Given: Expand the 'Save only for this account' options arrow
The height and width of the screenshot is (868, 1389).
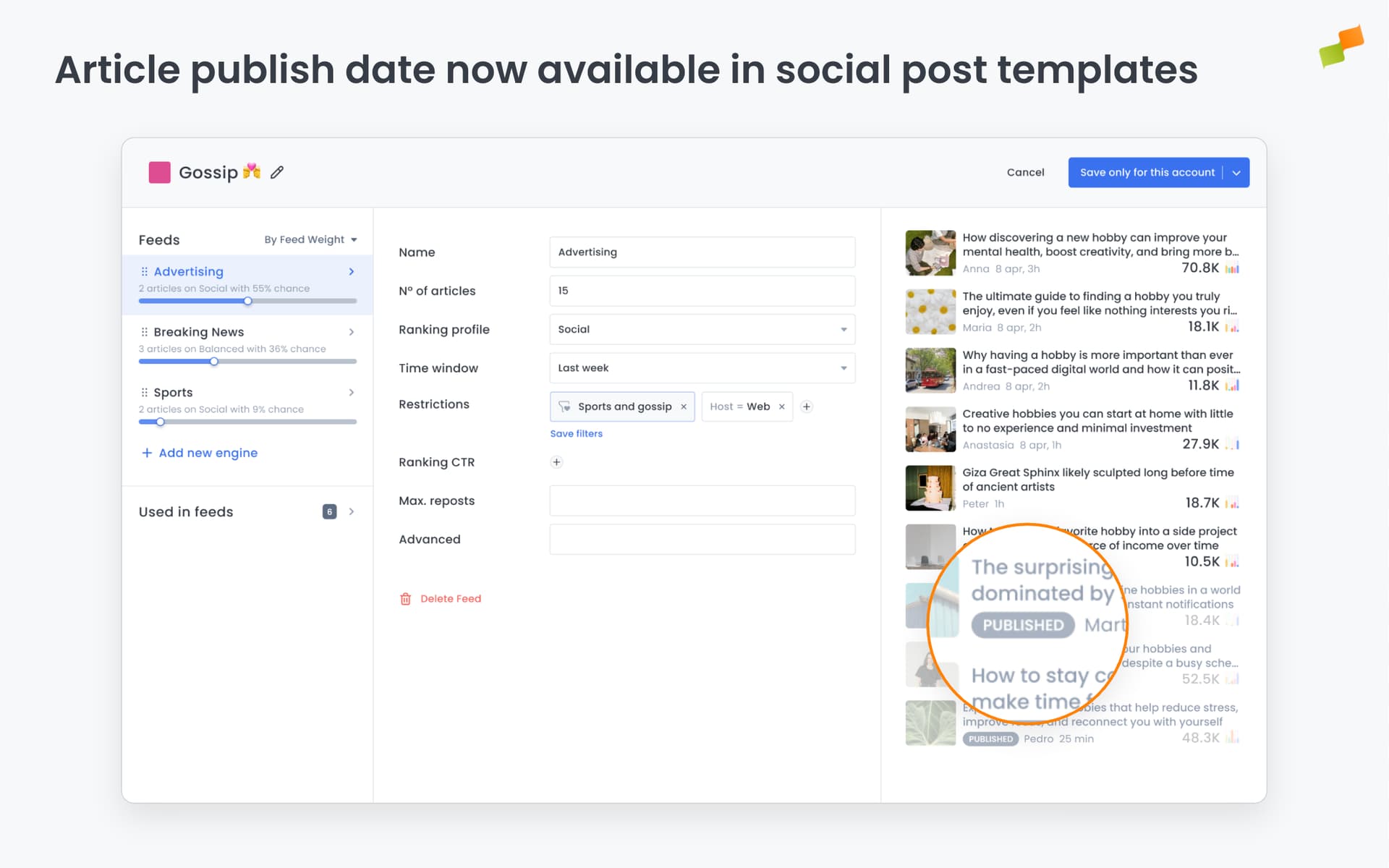Looking at the screenshot, I should click(1236, 172).
